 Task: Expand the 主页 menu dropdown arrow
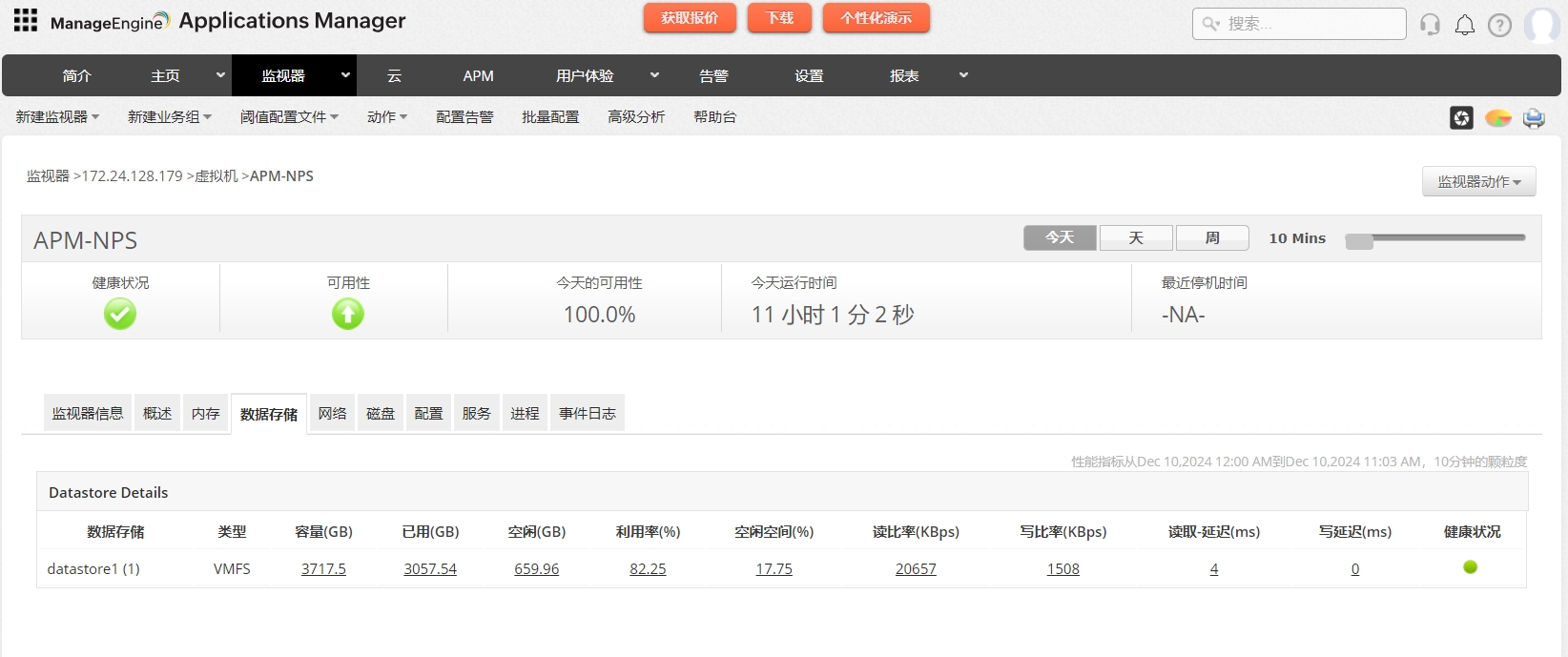pos(220,75)
